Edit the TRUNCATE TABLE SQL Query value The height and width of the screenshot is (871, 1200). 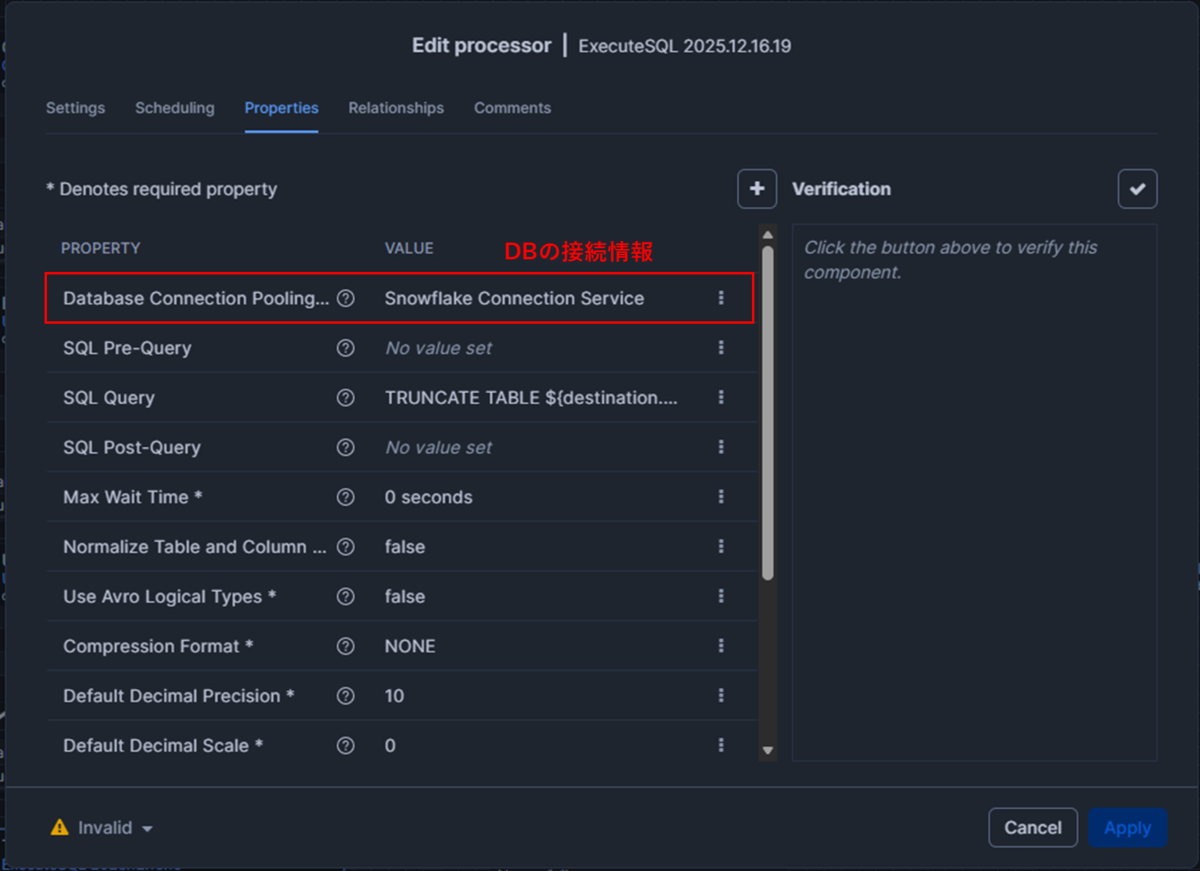point(531,398)
